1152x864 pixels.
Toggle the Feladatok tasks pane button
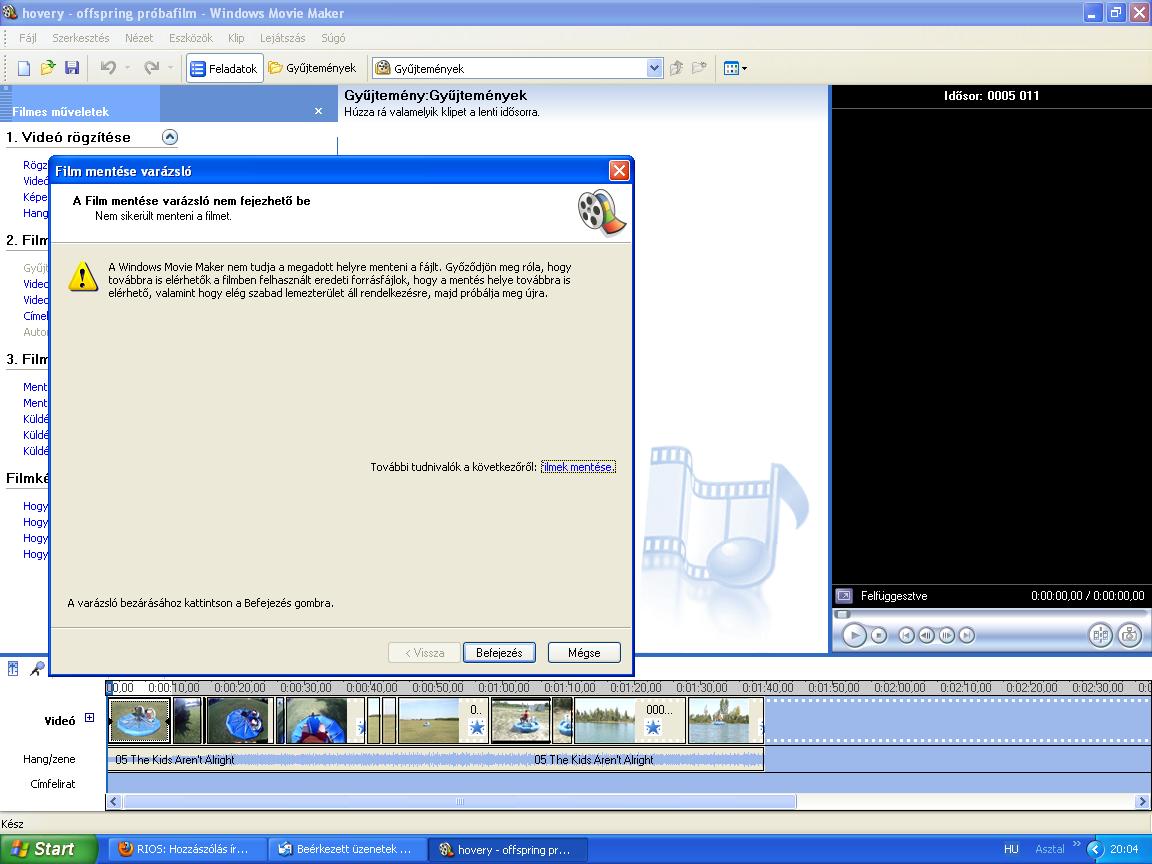(x=225, y=68)
